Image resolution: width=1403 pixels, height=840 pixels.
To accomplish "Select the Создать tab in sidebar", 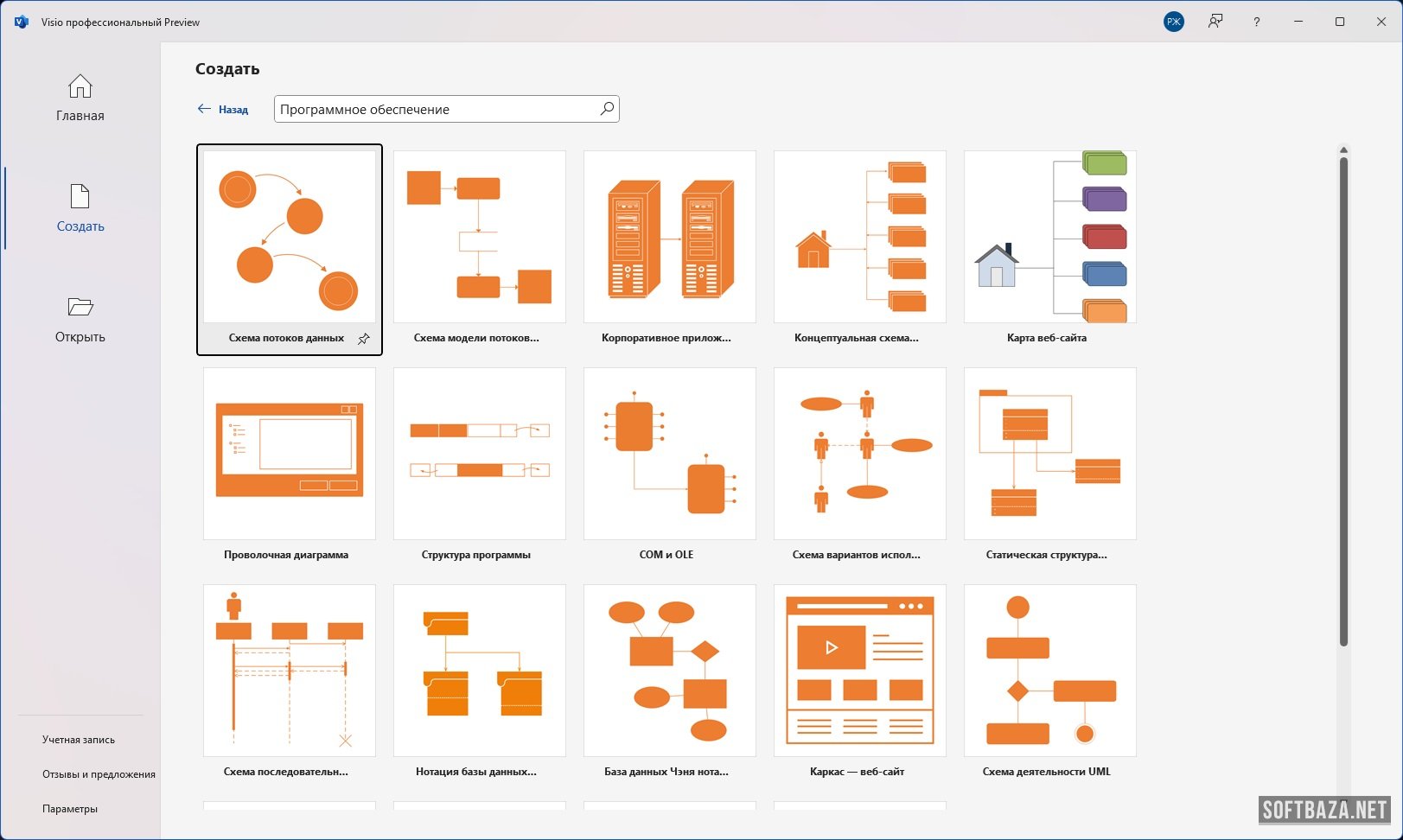I will click(x=80, y=208).
